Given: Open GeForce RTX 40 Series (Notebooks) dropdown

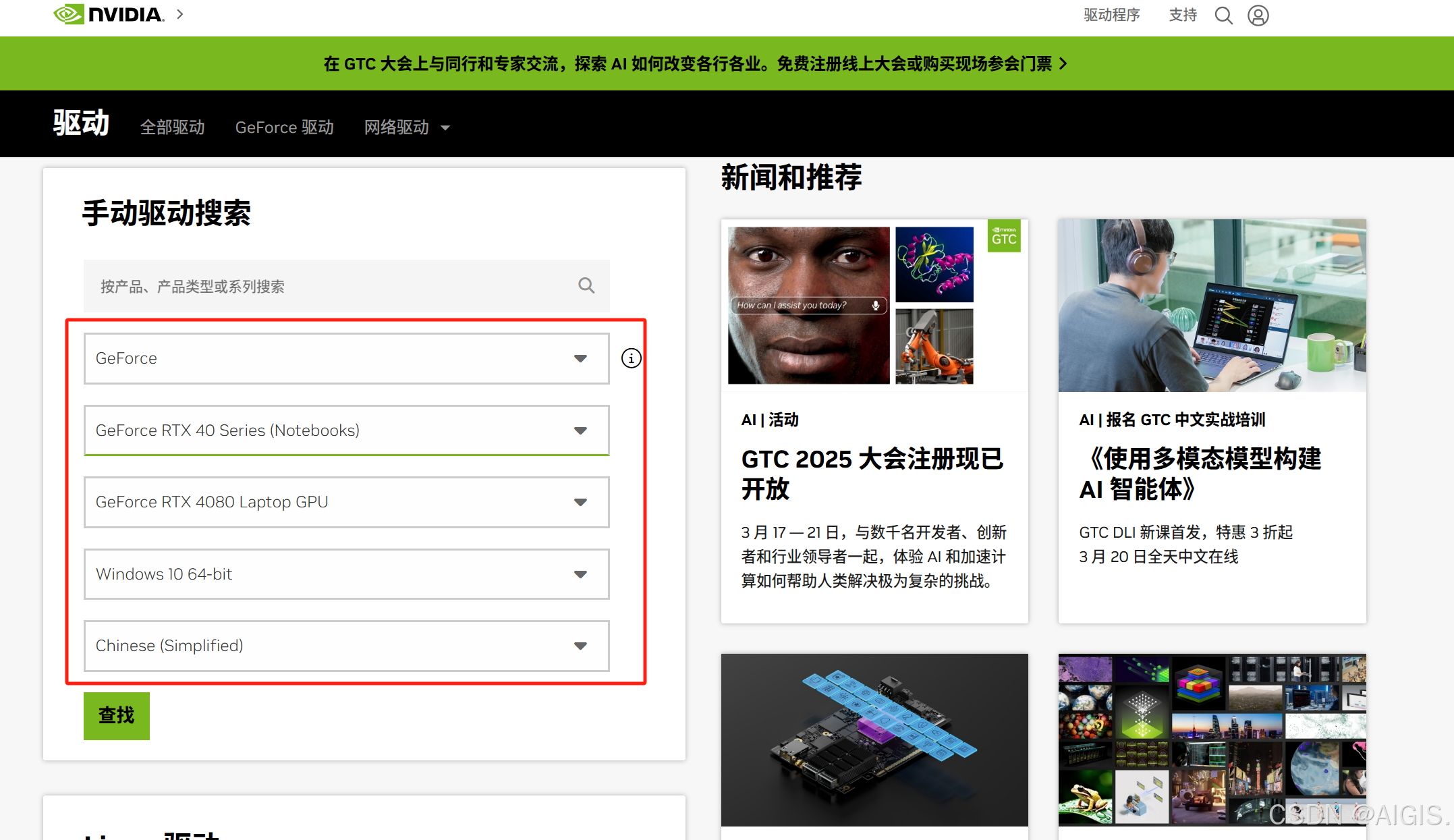Looking at the screenshot, I should coord(346,430).
